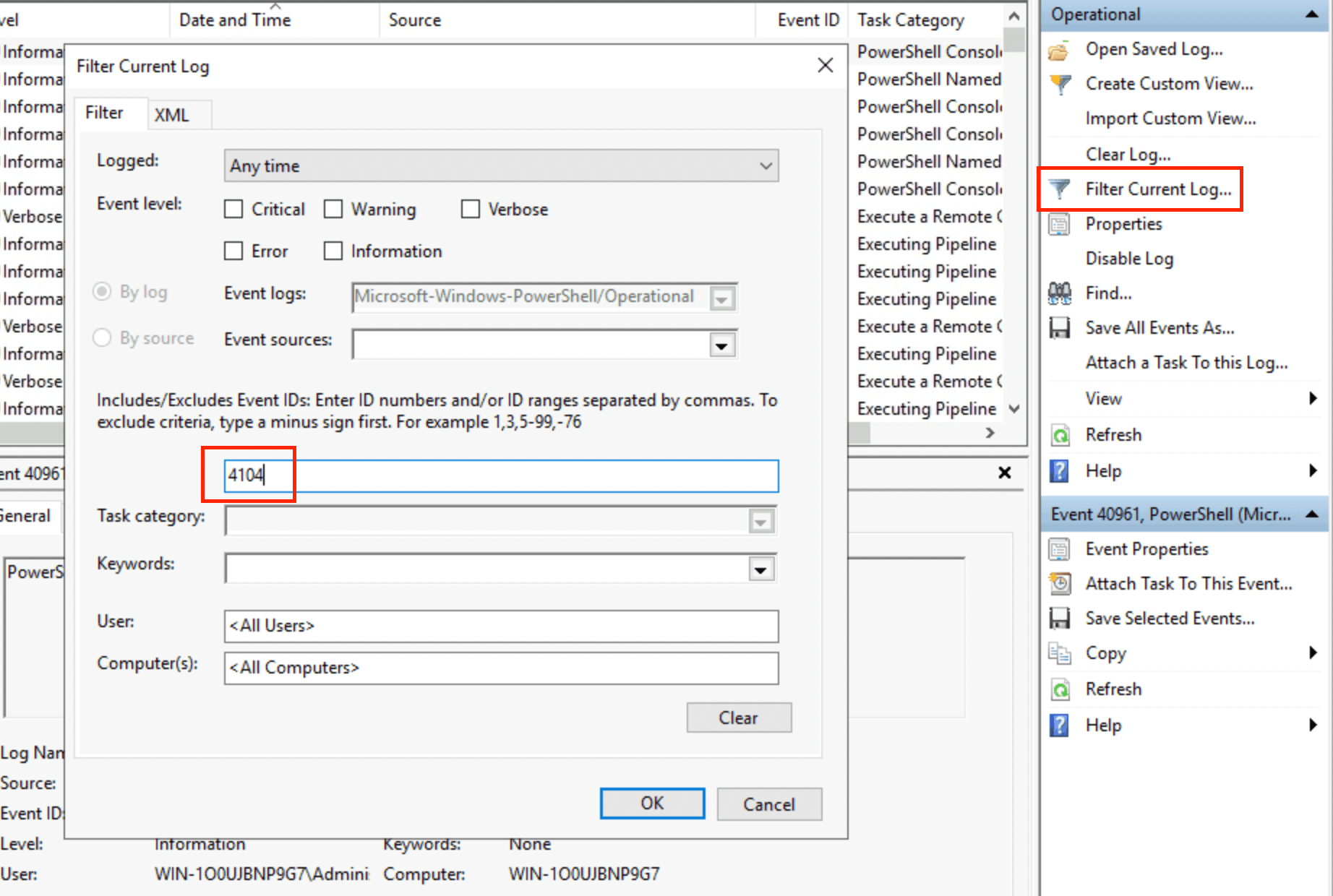This screenshot has width=1333, height=896.
Task: Click the Attach Task To This Event icon
Action: (x=1060, y=584)
